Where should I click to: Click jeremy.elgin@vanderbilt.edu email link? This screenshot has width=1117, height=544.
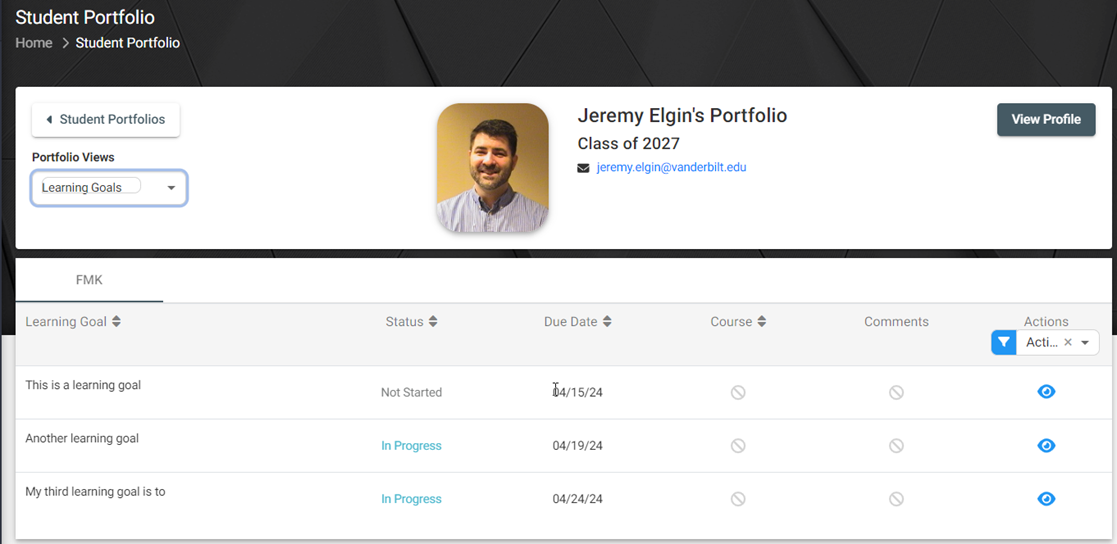671,167
